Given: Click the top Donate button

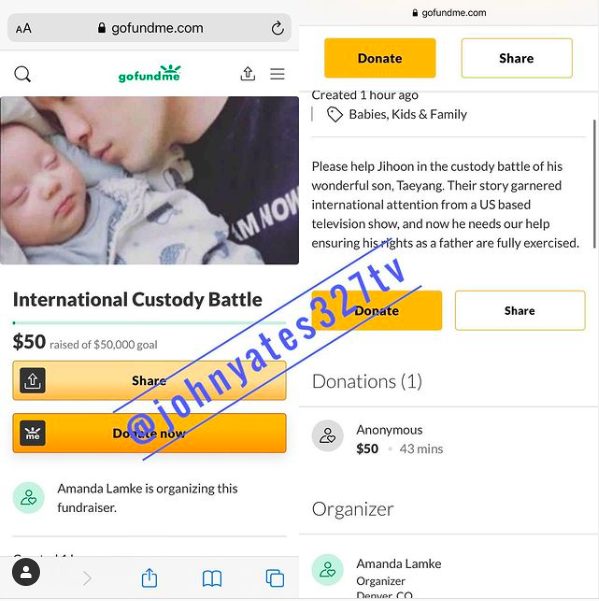Looking at the screenshot, I should point(380,58).
